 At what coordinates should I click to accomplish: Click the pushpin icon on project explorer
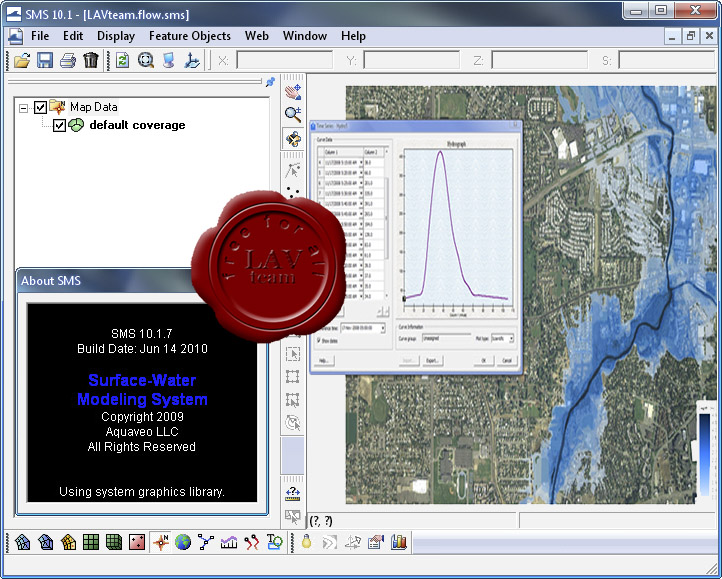pos(270,82)
